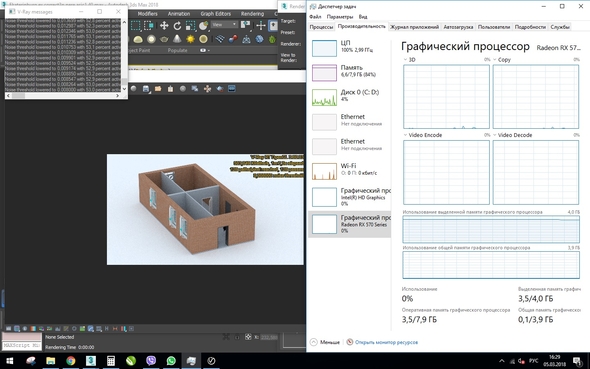Image resolution: width=590 pixels, height=369 pixels.
Task: Switch to the Службы tab
Action: point(560,27)
